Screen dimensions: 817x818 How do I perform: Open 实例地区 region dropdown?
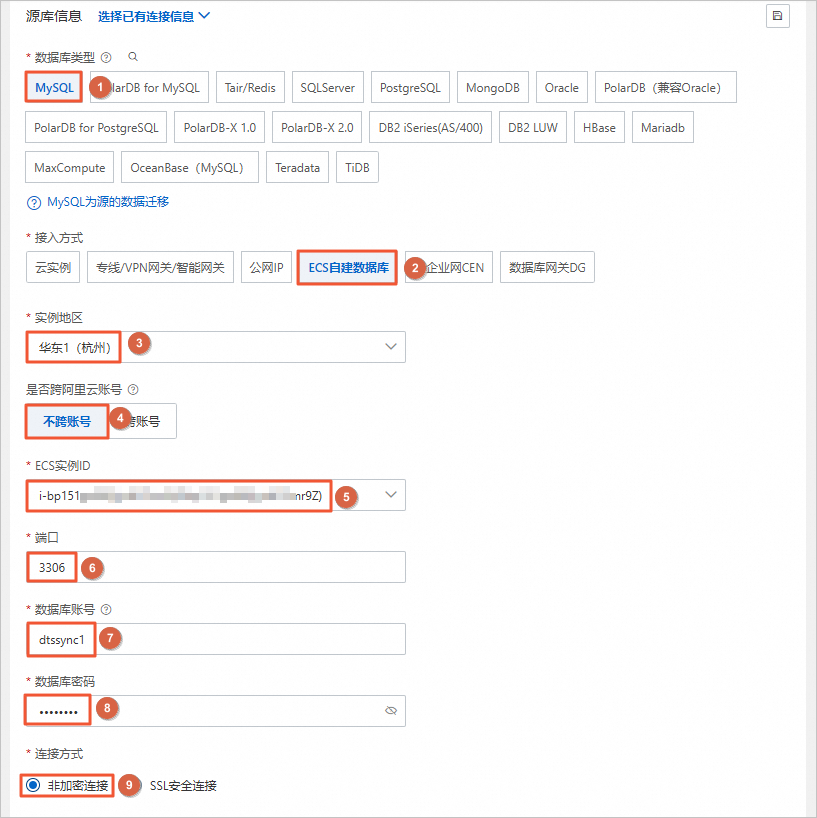(x=215, y=347)
